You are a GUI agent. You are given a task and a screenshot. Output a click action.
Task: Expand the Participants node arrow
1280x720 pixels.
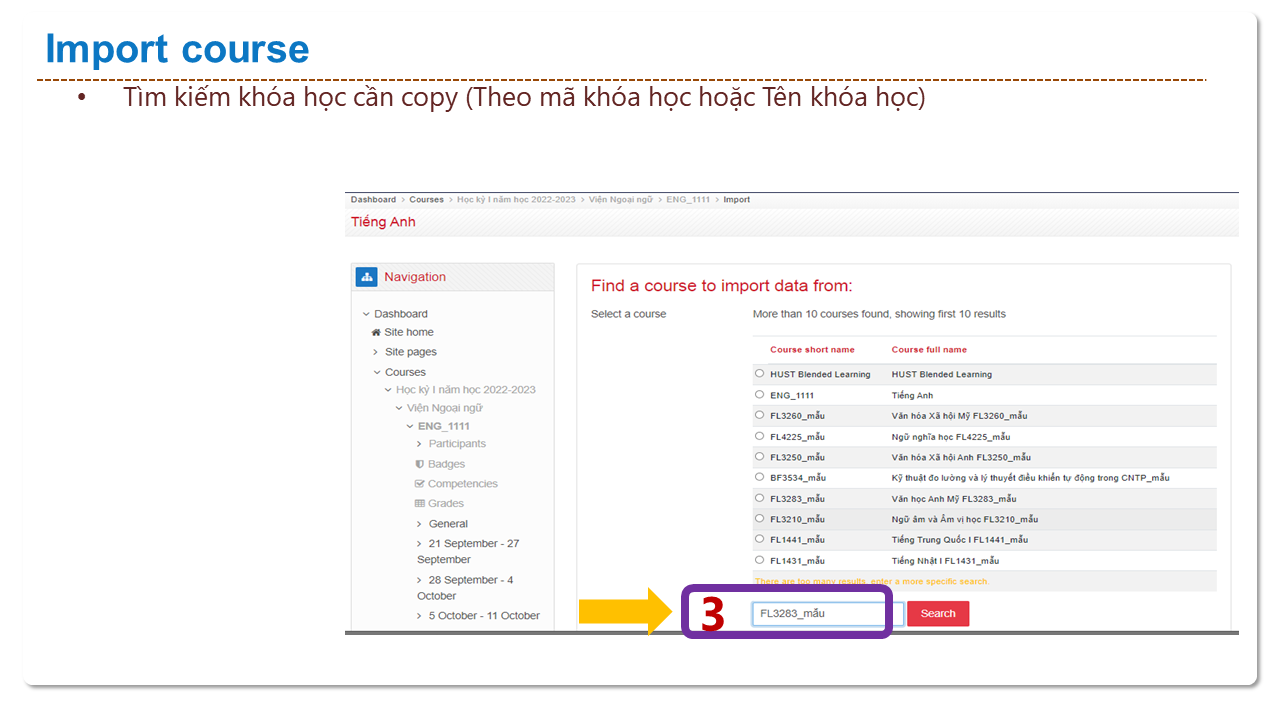[419, 444]
